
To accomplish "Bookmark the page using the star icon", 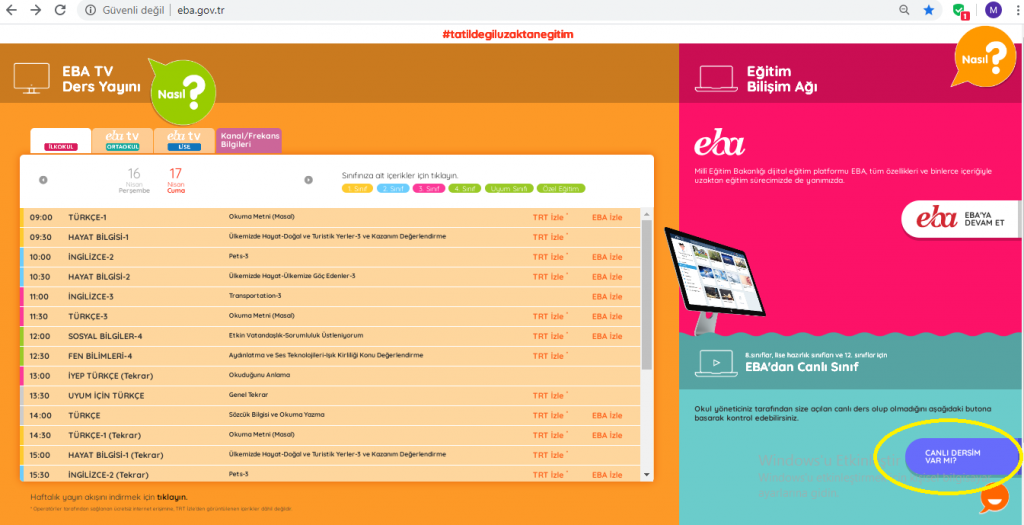I will tap(929, 10).
